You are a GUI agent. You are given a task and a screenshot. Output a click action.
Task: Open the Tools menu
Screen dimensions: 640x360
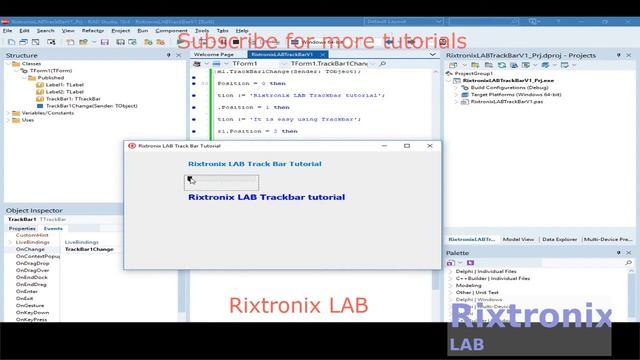[202, 31]
